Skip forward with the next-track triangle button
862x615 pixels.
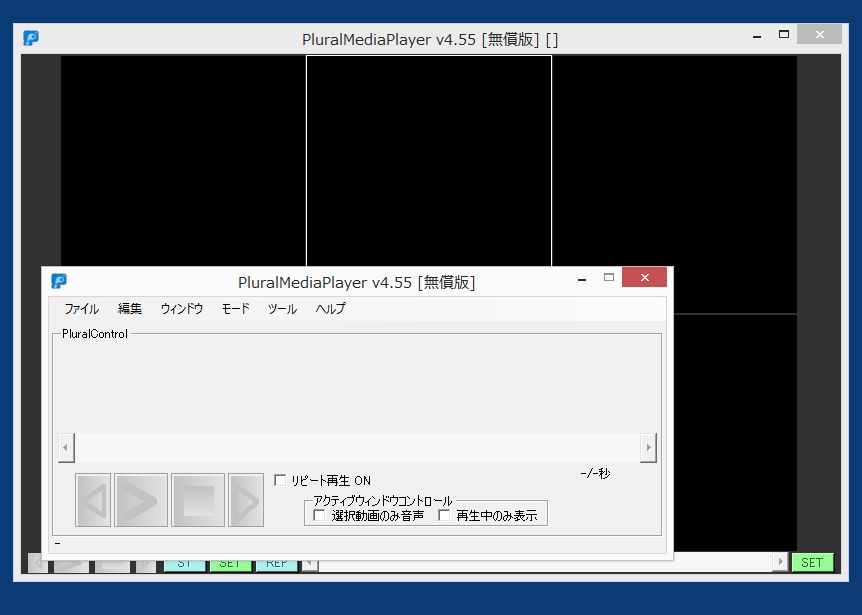[x=246, y=500]
